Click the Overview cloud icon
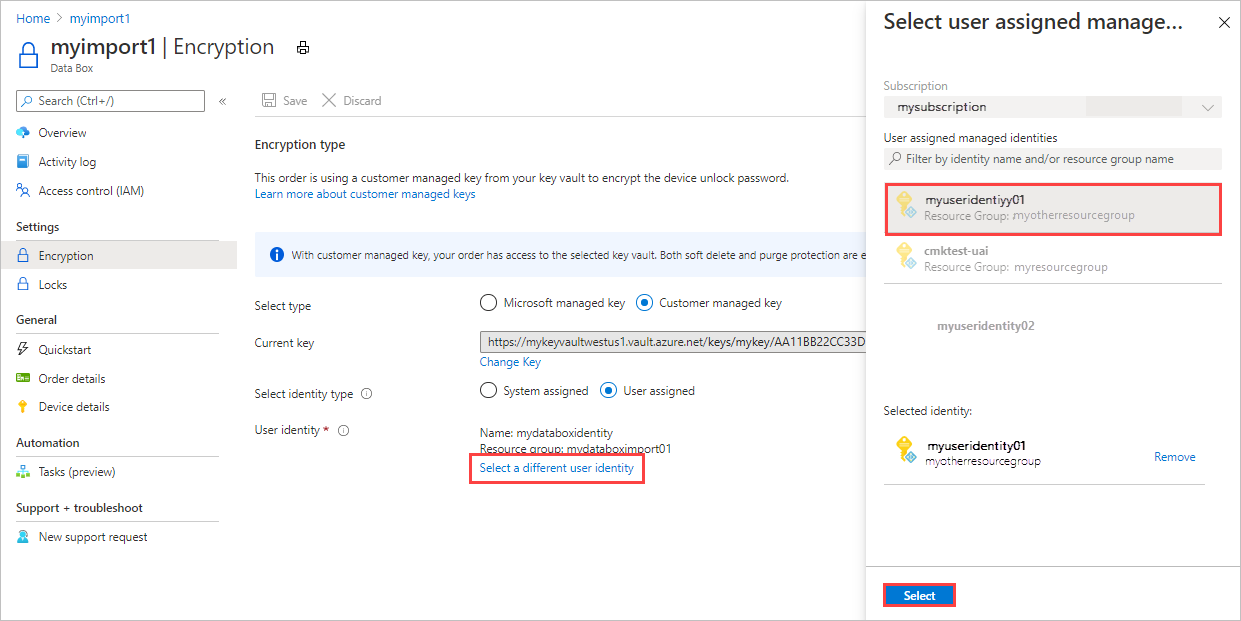Viewport: 1241px width, 621px height. tap(23, 133)
